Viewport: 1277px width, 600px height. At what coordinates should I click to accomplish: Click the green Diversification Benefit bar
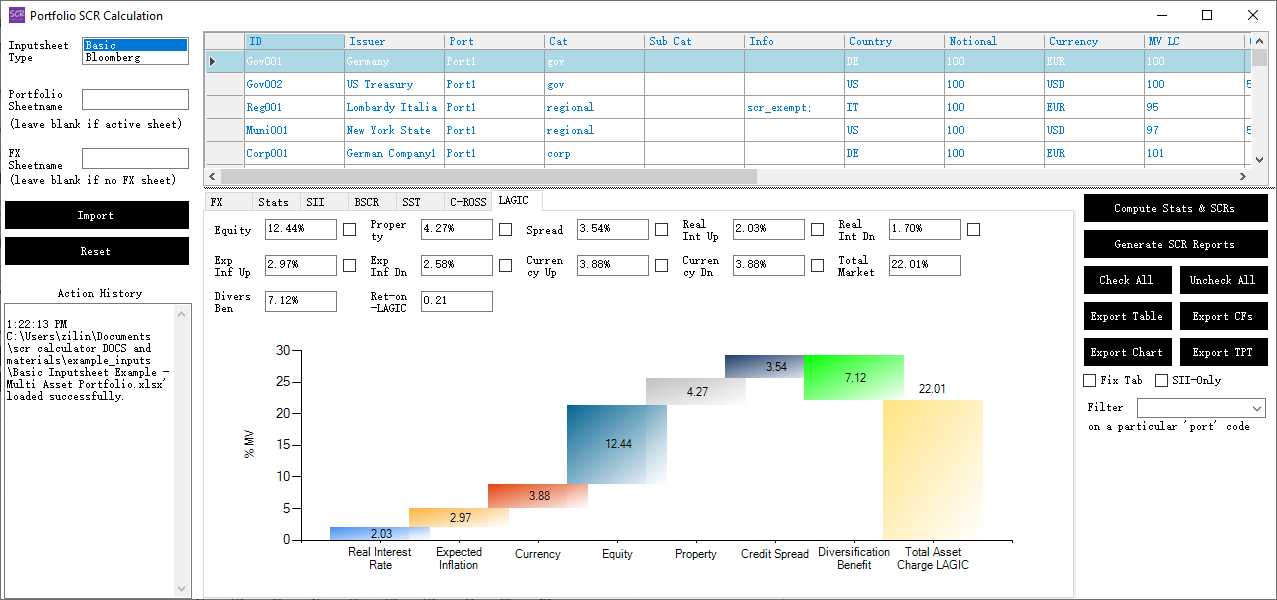(853, 378)
